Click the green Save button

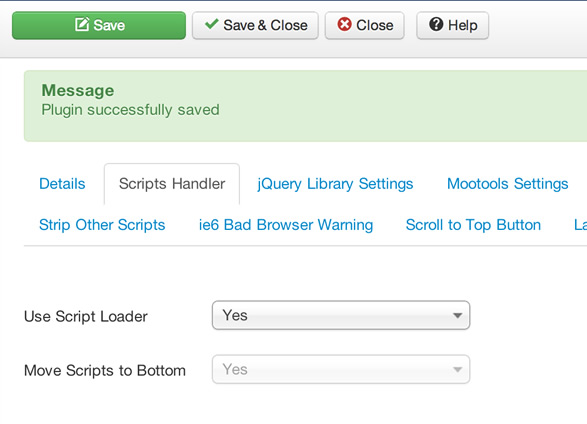99,25
